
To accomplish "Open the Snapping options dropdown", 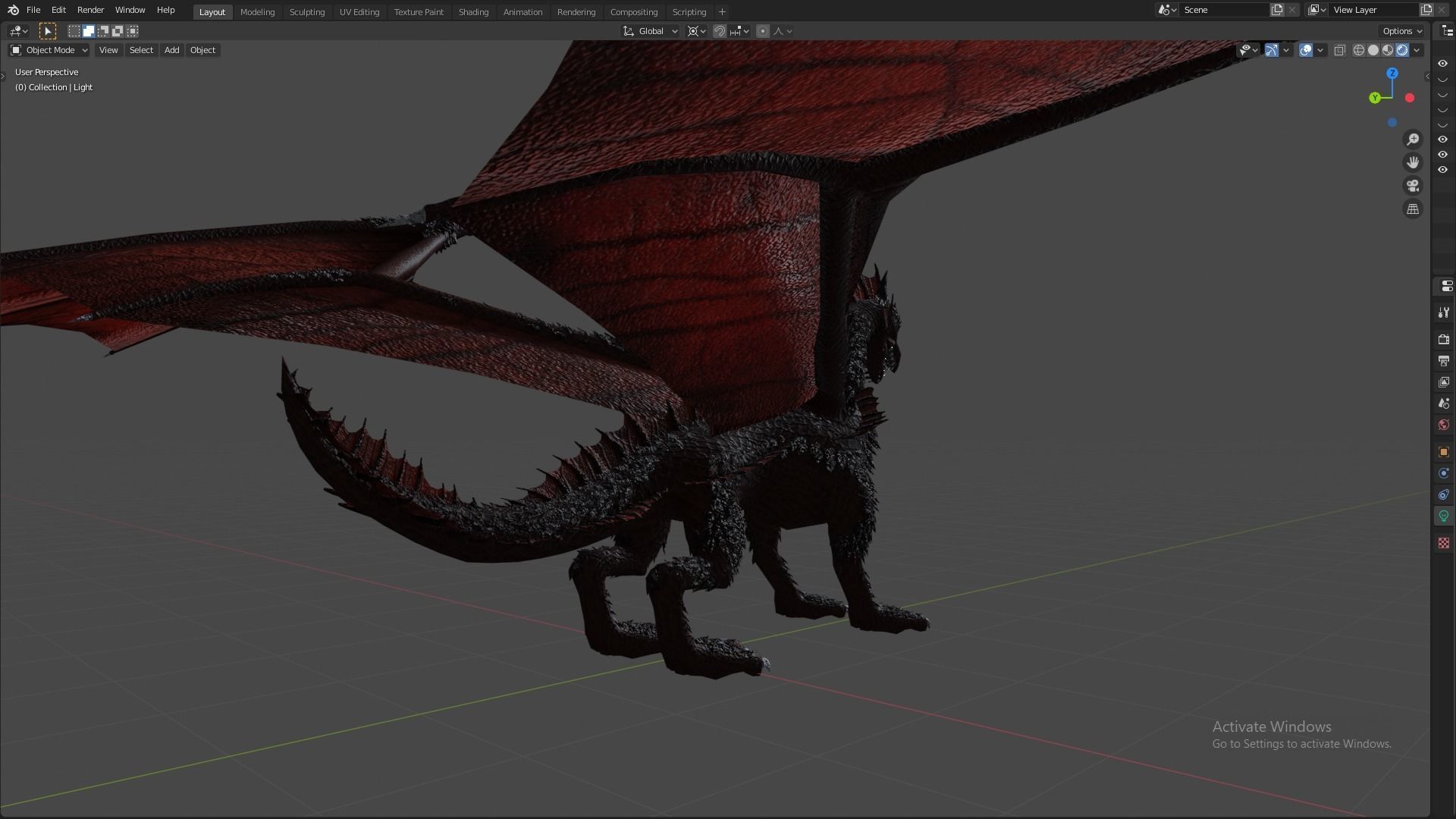I will click(739, 31).
